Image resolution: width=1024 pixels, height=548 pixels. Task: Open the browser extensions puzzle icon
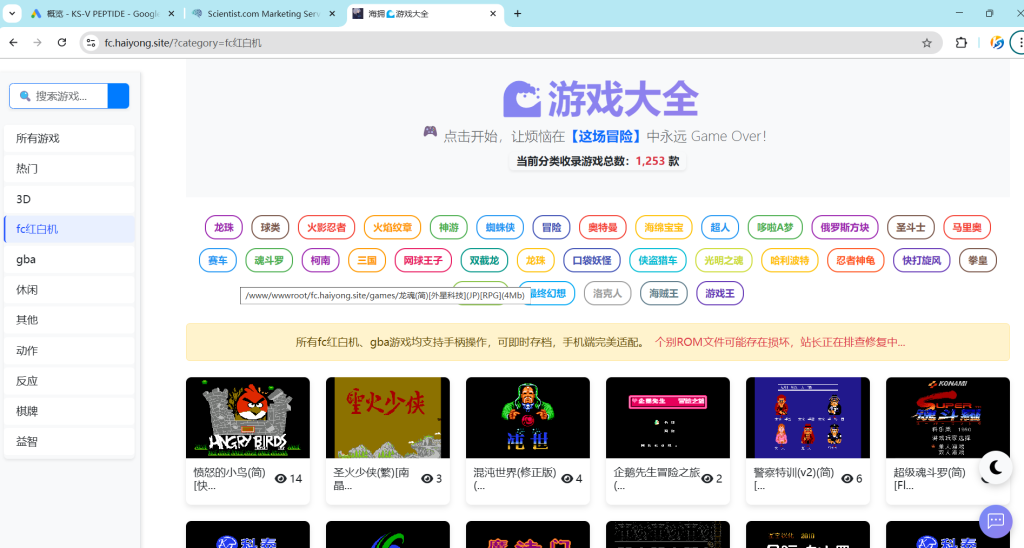click(x=961, y=43)
